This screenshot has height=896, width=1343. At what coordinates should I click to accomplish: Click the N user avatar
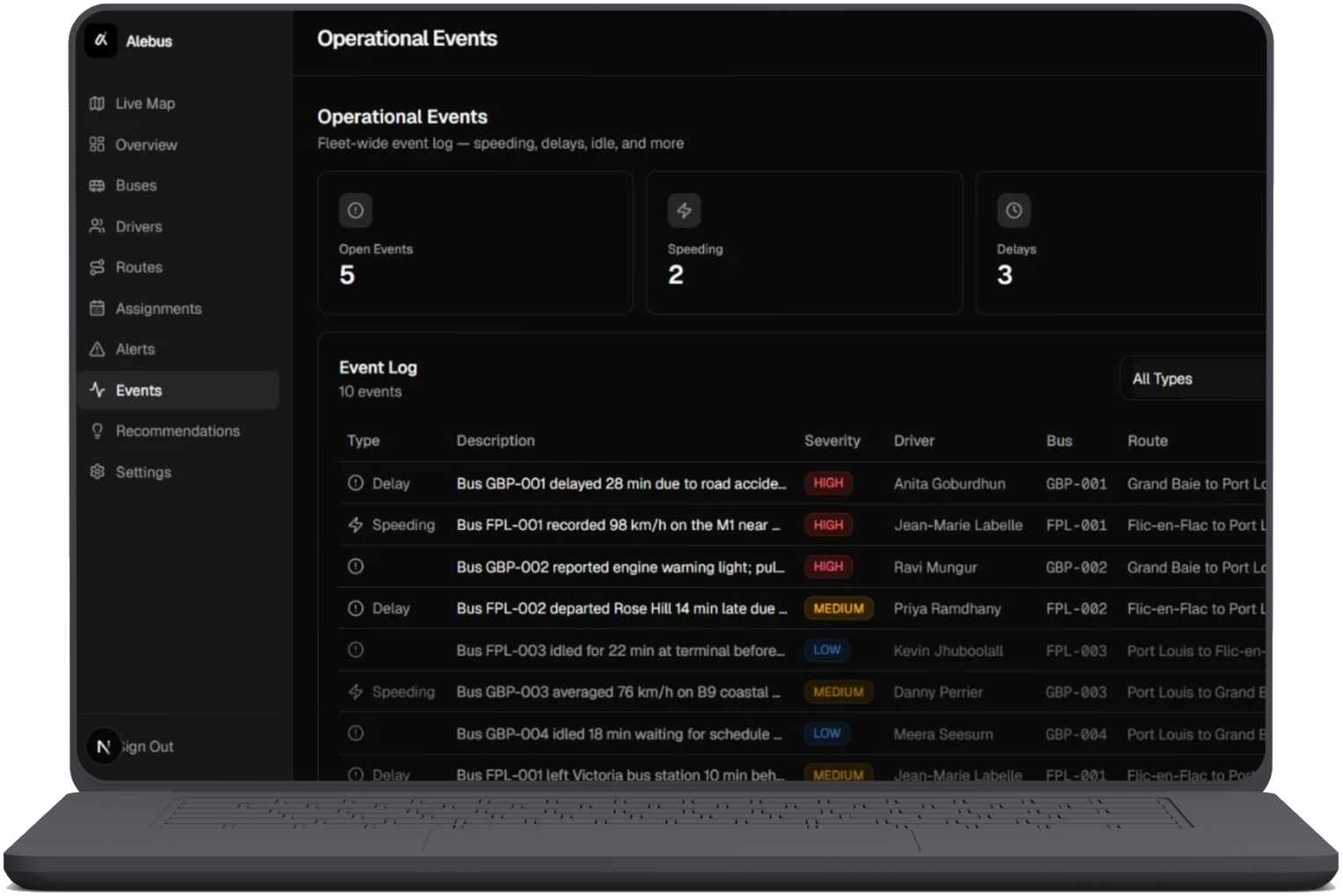pyautogui.click(x=103, y=746)
